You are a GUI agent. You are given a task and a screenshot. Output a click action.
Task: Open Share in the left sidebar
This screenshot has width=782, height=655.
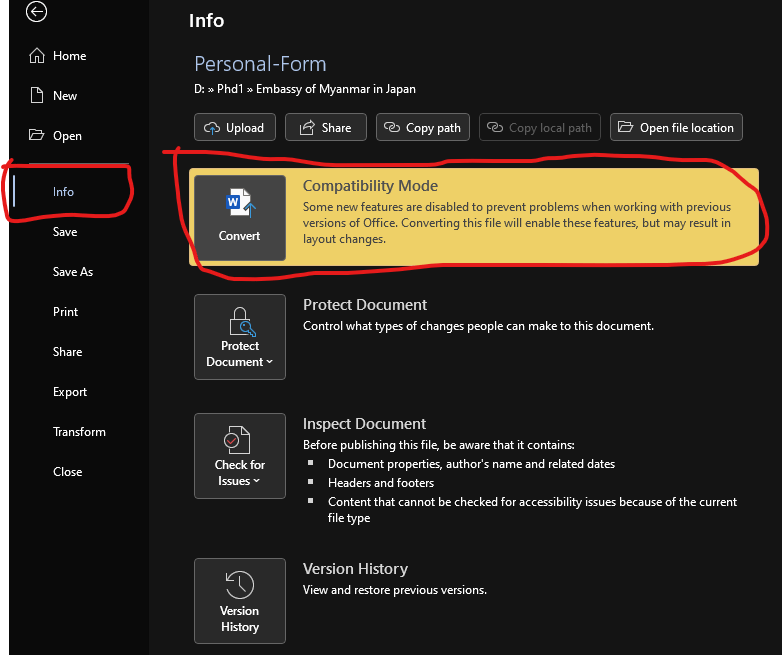[x=67, y=352]
